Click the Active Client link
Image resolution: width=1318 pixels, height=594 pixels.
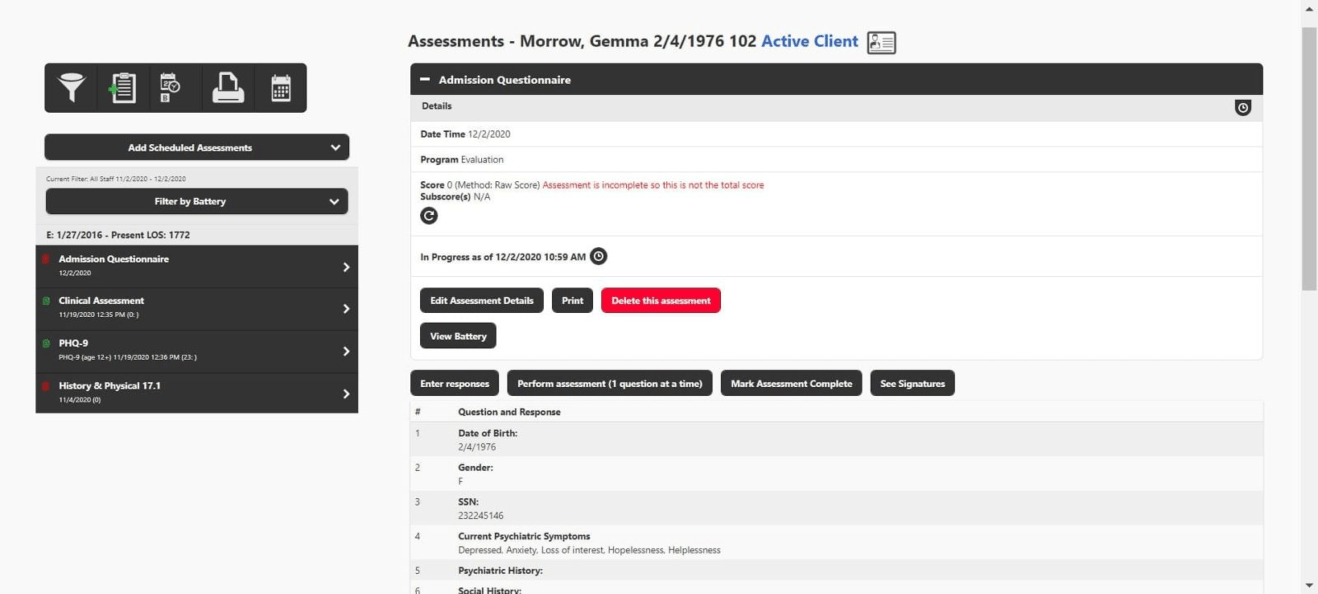809,41
